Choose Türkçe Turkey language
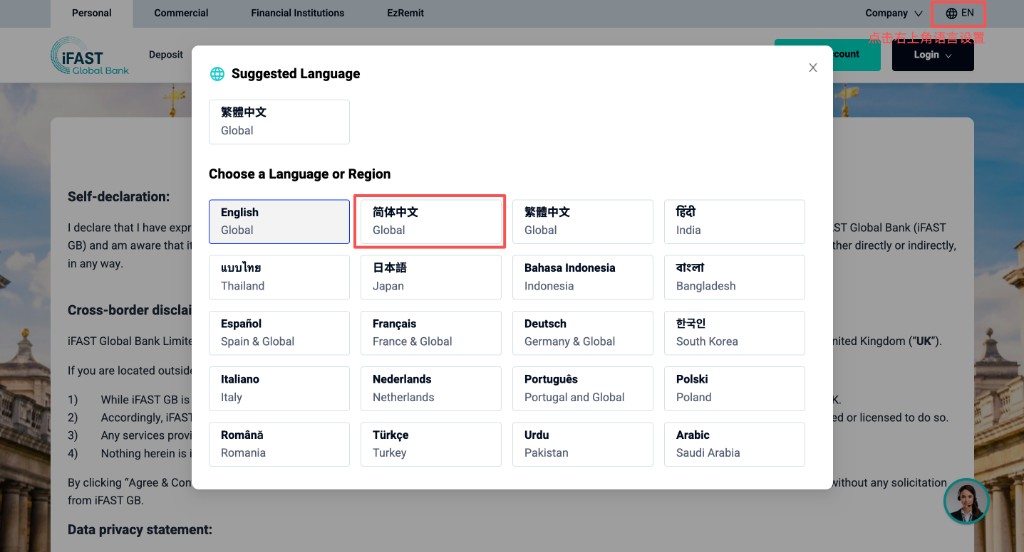This screenshot has width=1024, height=552. pos(430,444)
